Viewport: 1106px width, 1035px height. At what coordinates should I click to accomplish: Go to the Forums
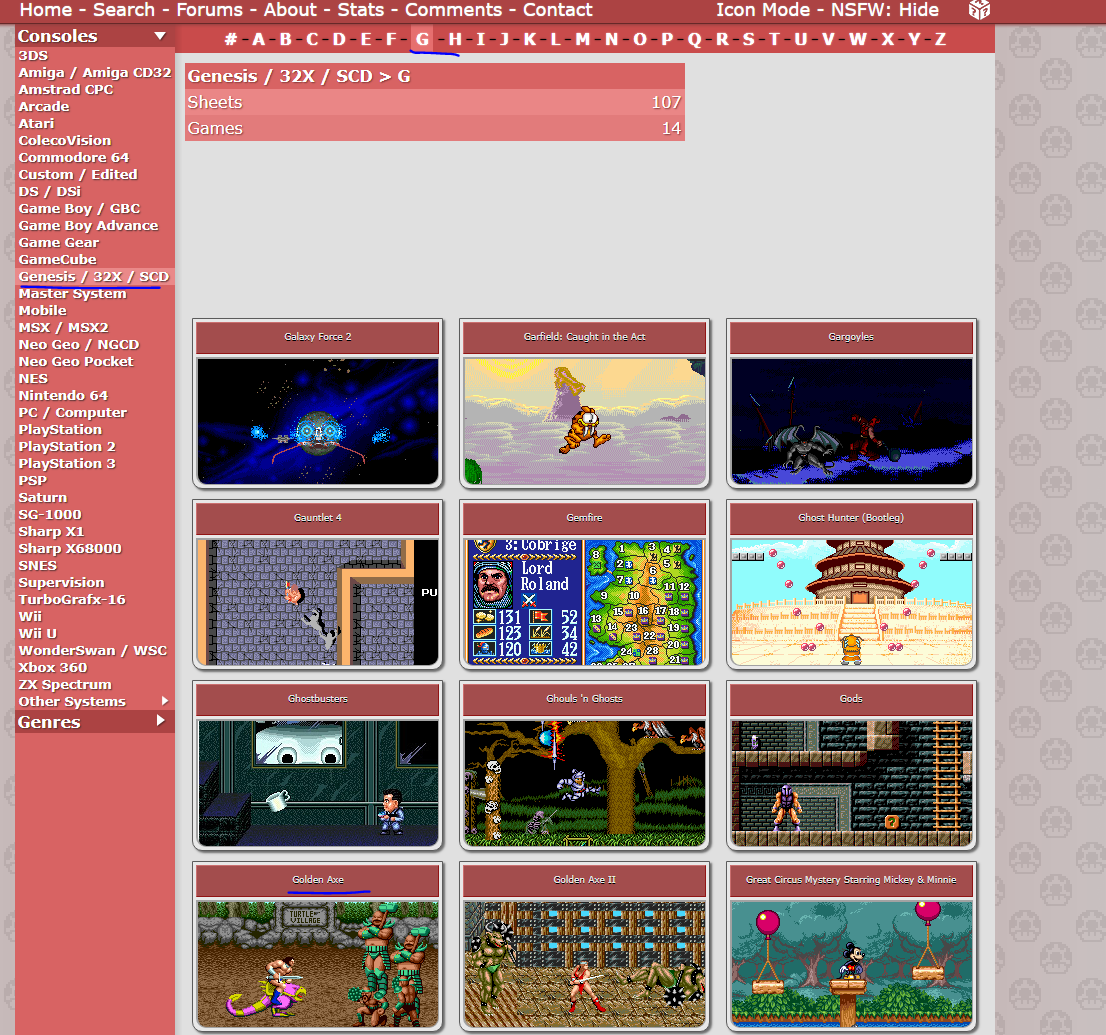point(209,10)
